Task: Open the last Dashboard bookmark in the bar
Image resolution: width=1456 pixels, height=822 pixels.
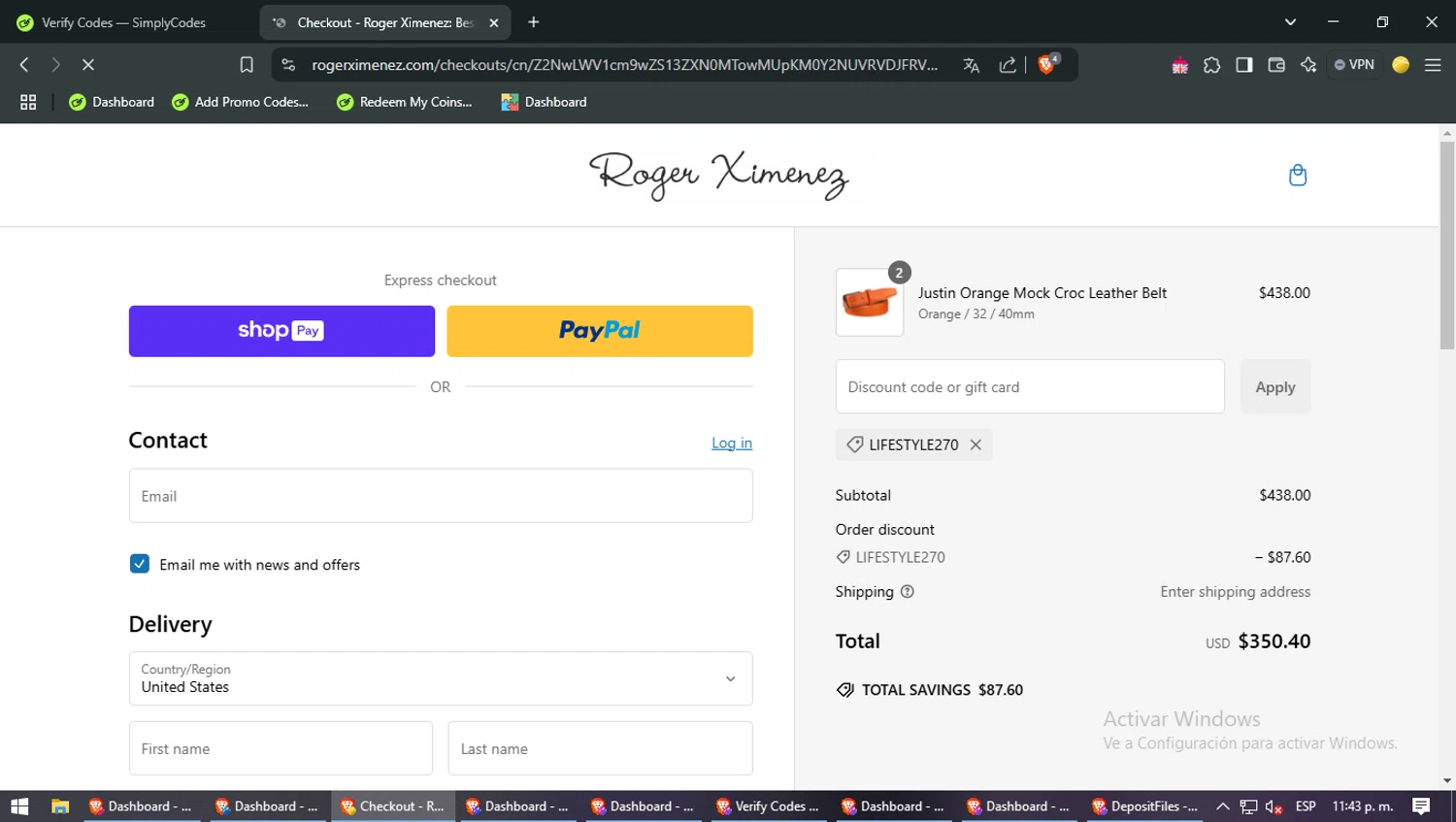Action: coord(544,102)
